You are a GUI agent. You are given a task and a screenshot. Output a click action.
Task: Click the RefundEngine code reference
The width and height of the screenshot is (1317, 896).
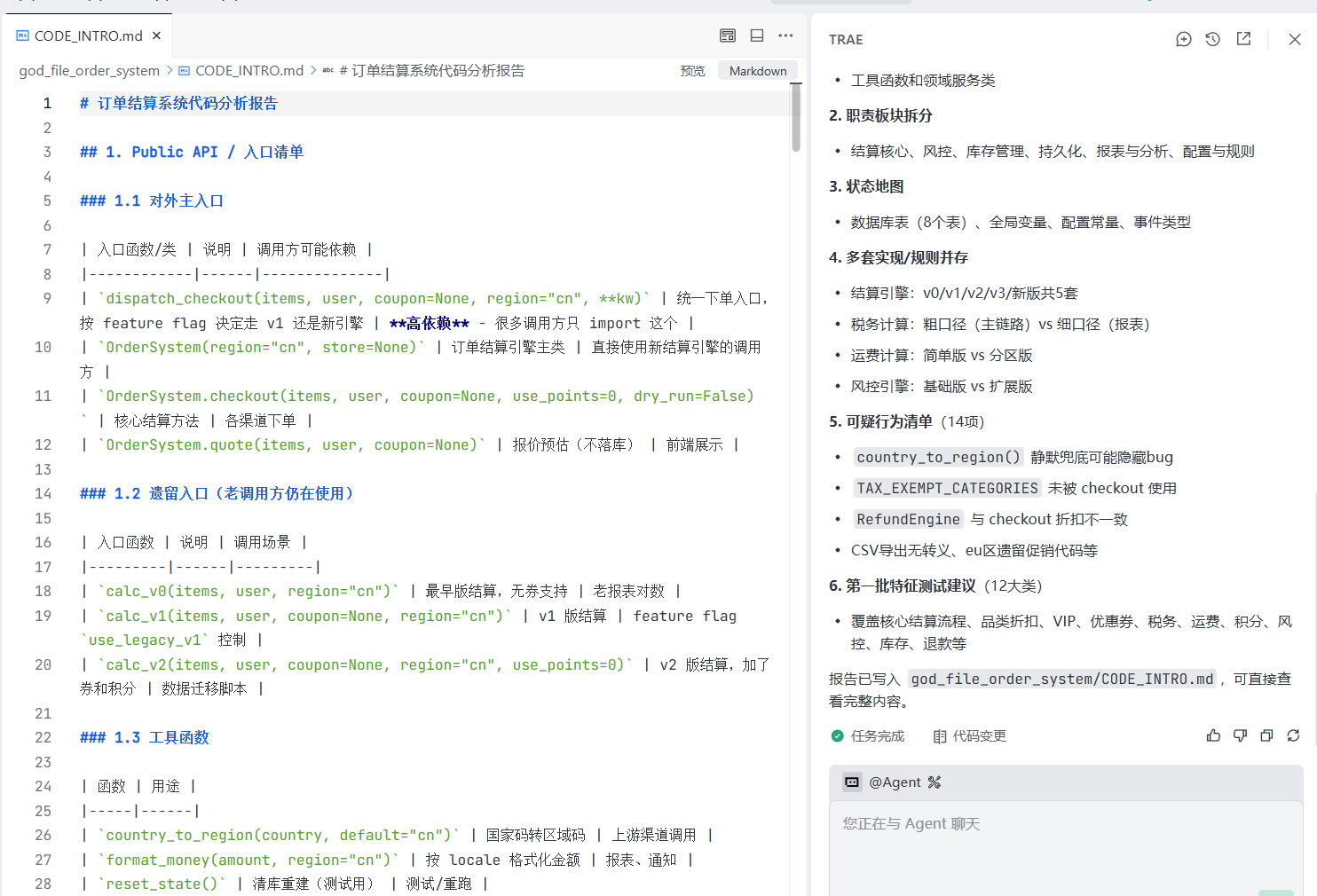point(909,519)
